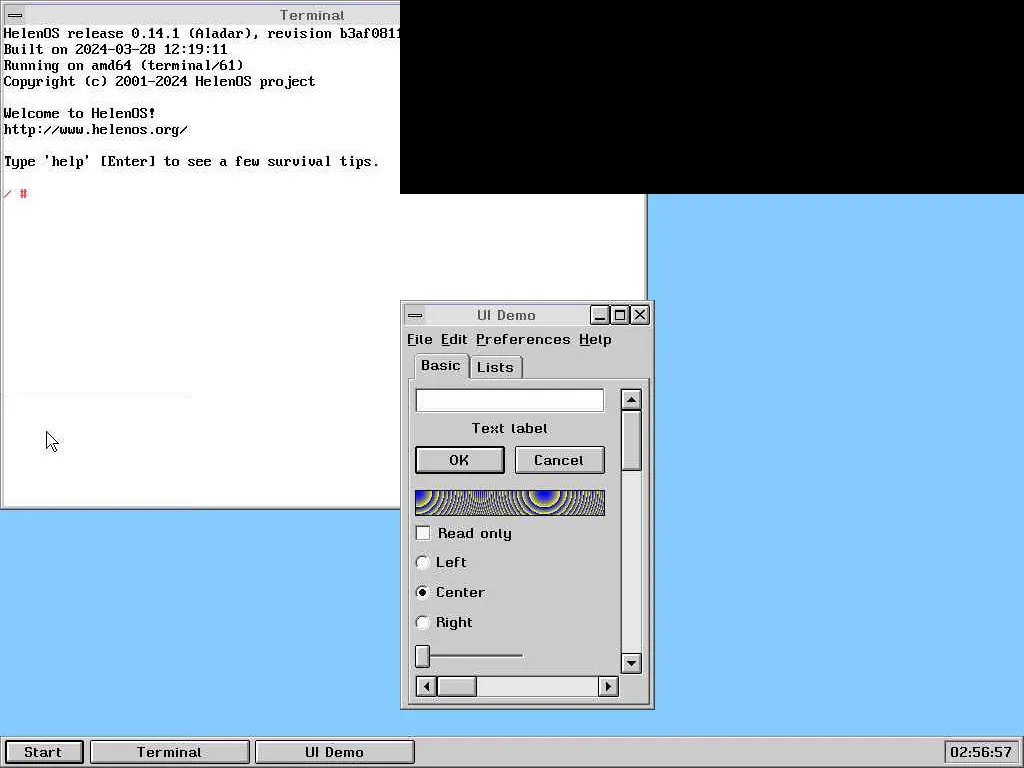Screen dimensions: 1024x768
Task: Click the Cancel button
Action: pos(560,460)
